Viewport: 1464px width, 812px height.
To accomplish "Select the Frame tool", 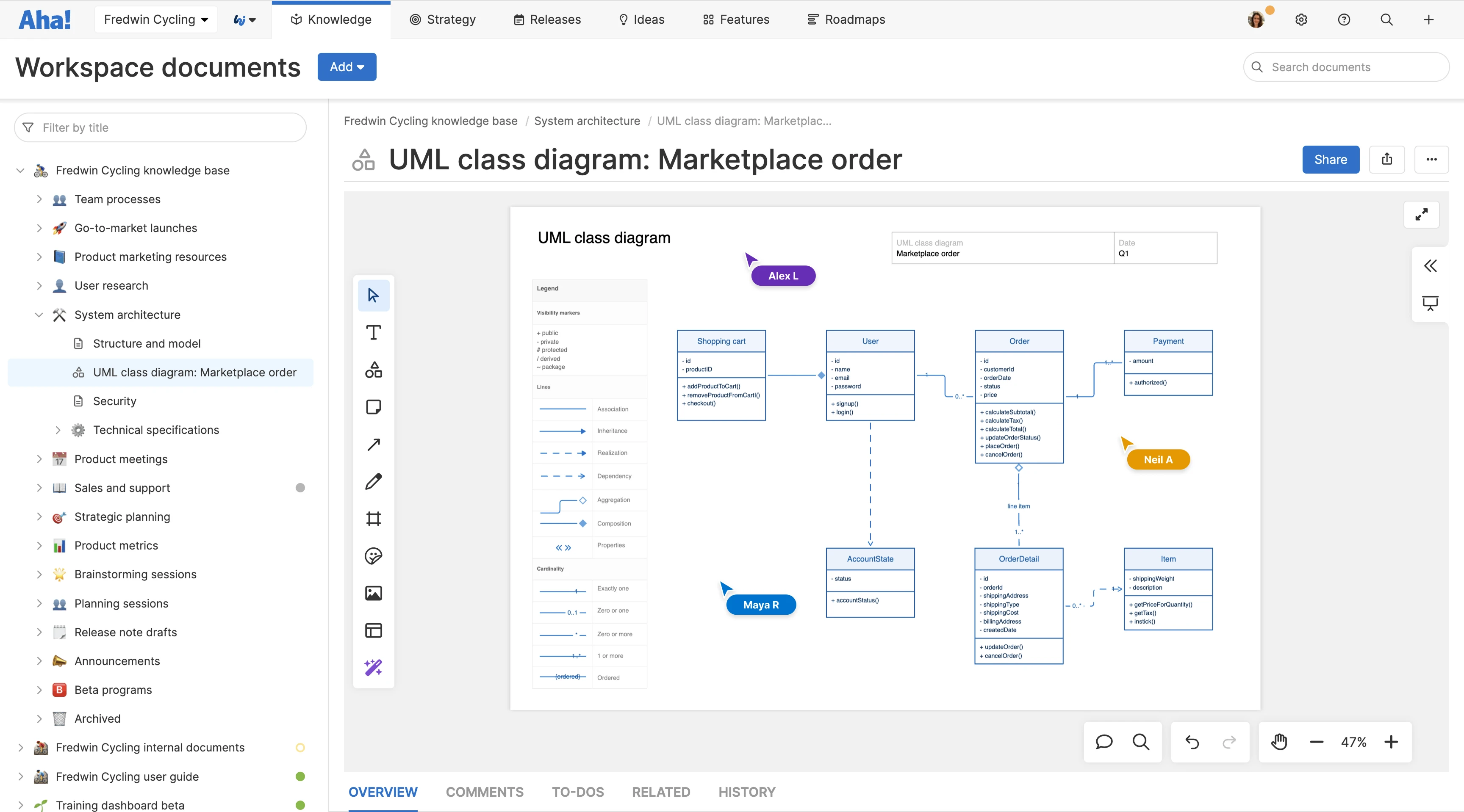I will coord(373,519).
